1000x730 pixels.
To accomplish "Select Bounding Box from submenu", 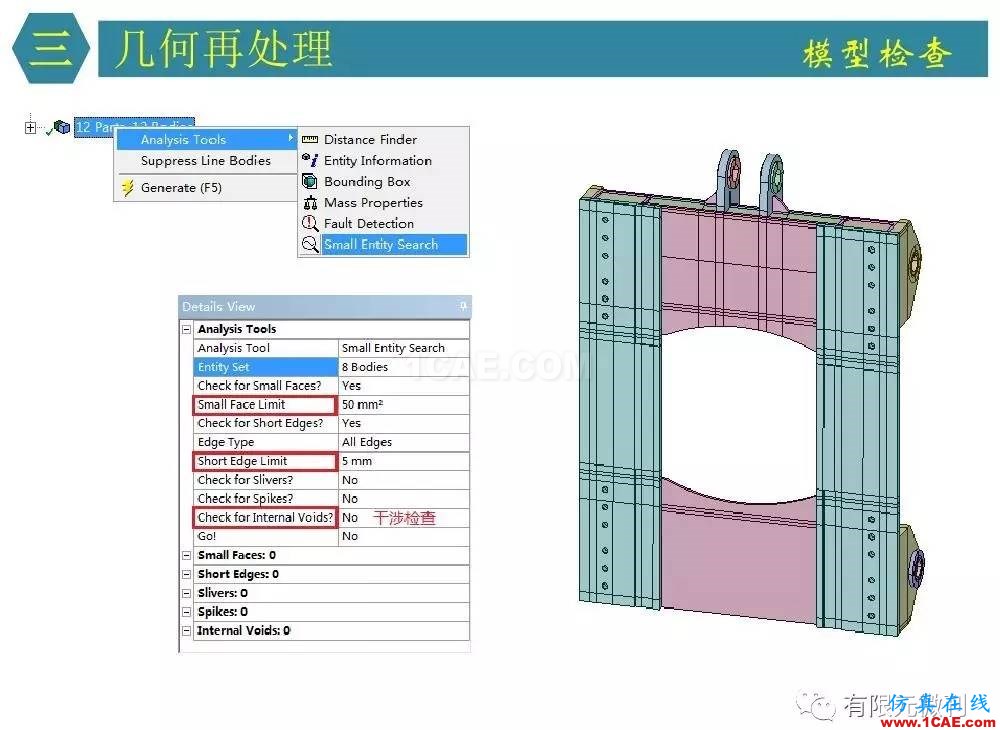I will point(384,182).
